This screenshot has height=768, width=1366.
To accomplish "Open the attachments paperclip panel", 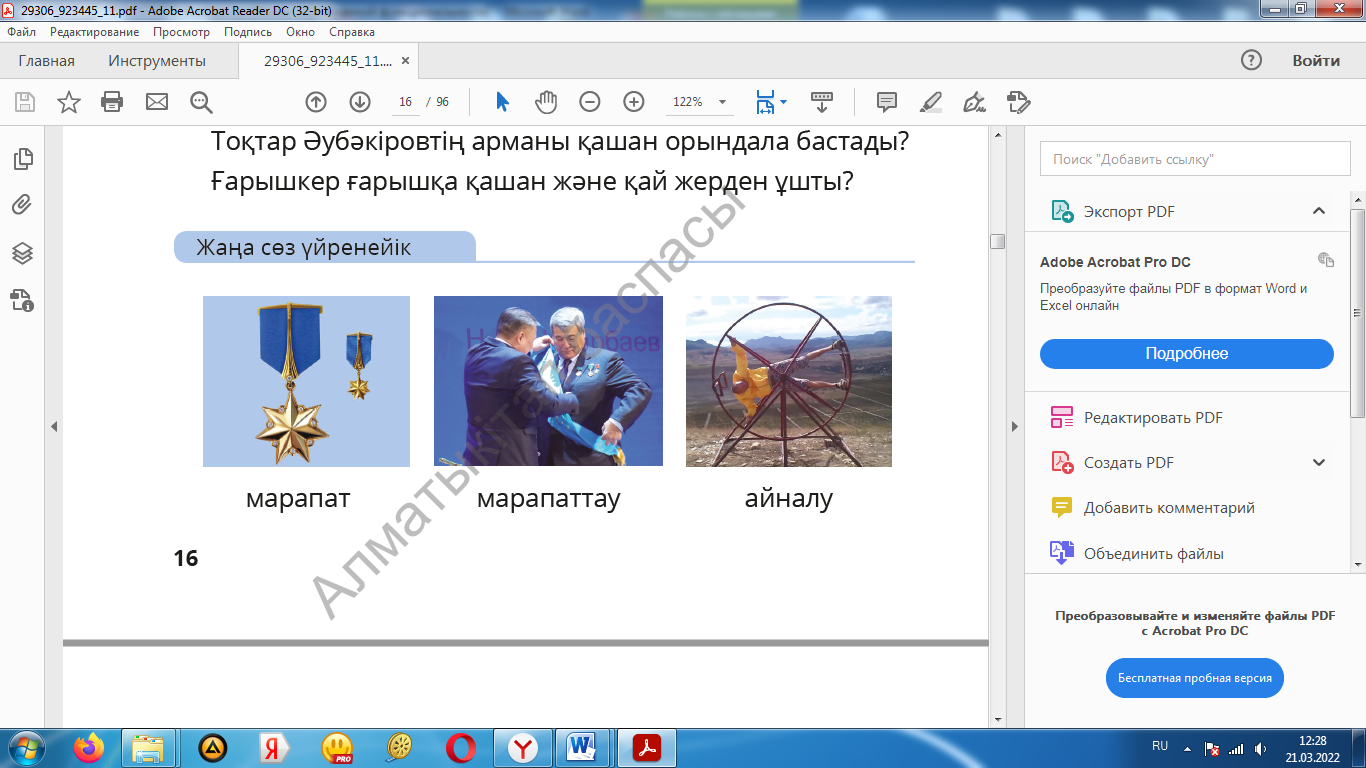I will pos(22,206).
